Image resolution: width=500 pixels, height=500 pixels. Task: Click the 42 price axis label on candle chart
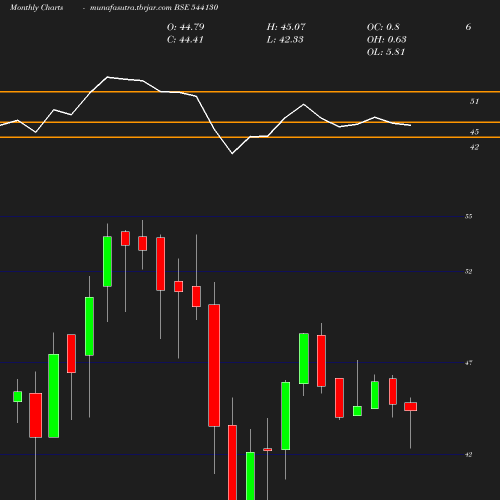pyautogui.click(x=468, y=455)
